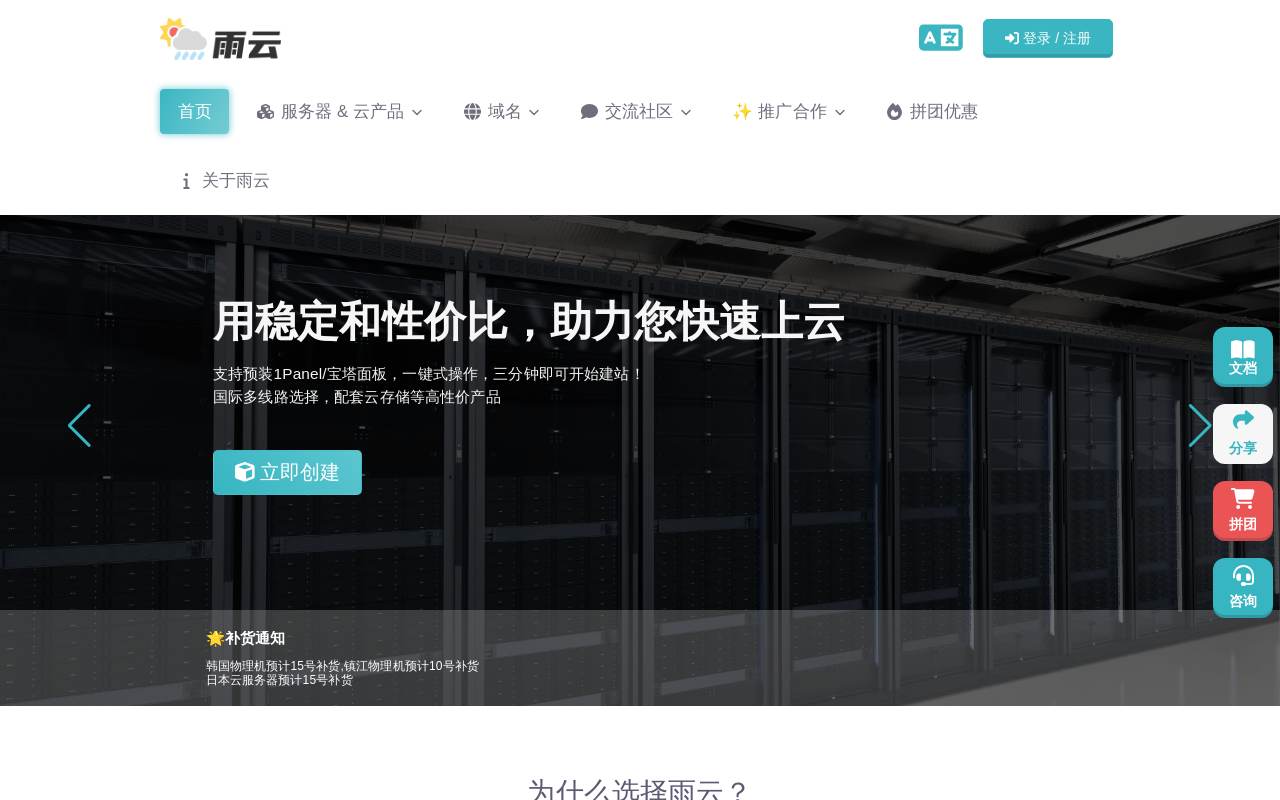Screen dimensions: 1280x800
Task: Click the 补货通知 heading
Action: (246, 638)
